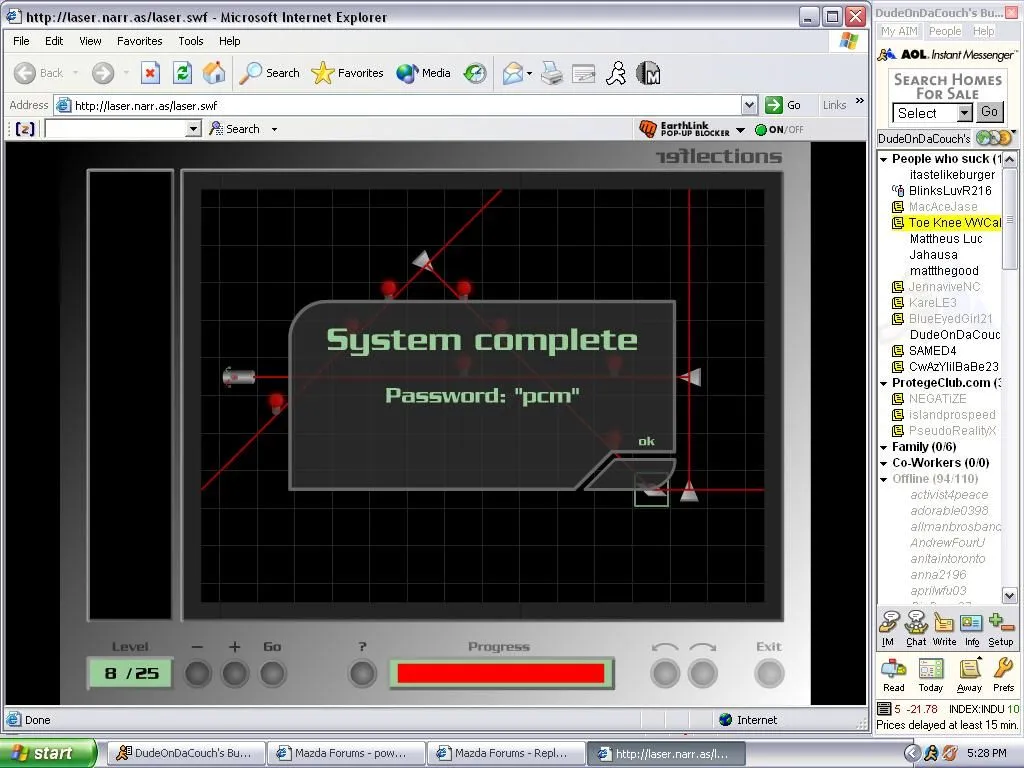Open the address bar dropdown arrow
Image resolution: width=1024 pixels, height=768 pixels.
749,105
